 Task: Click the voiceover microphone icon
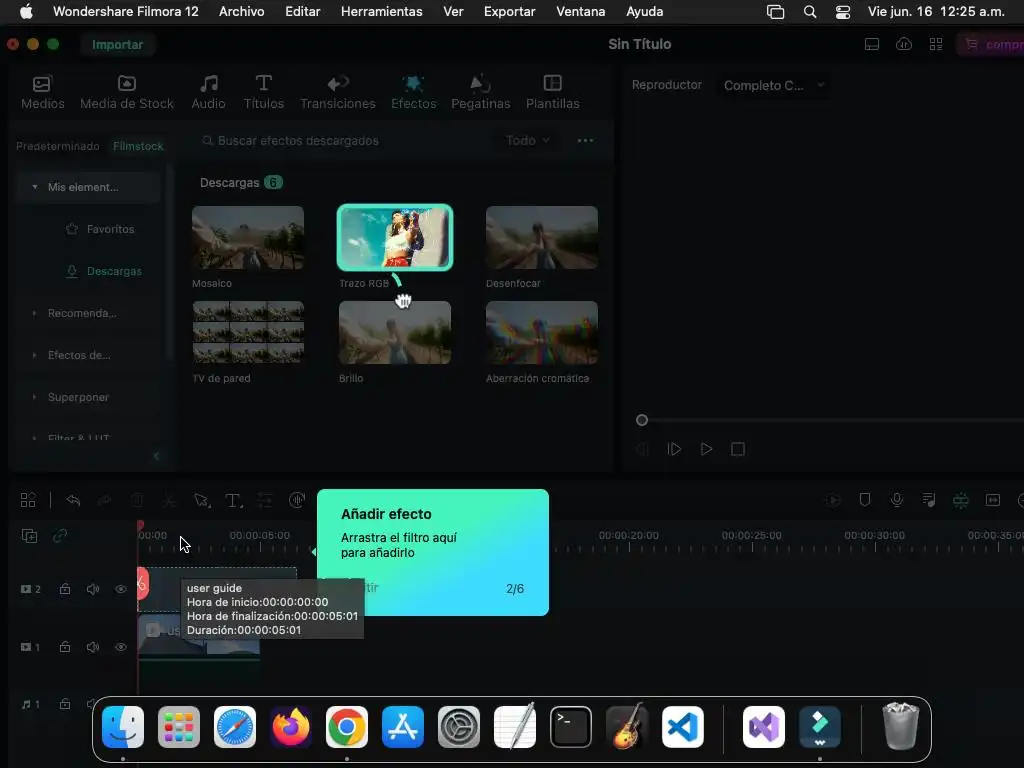click(897, 500)
